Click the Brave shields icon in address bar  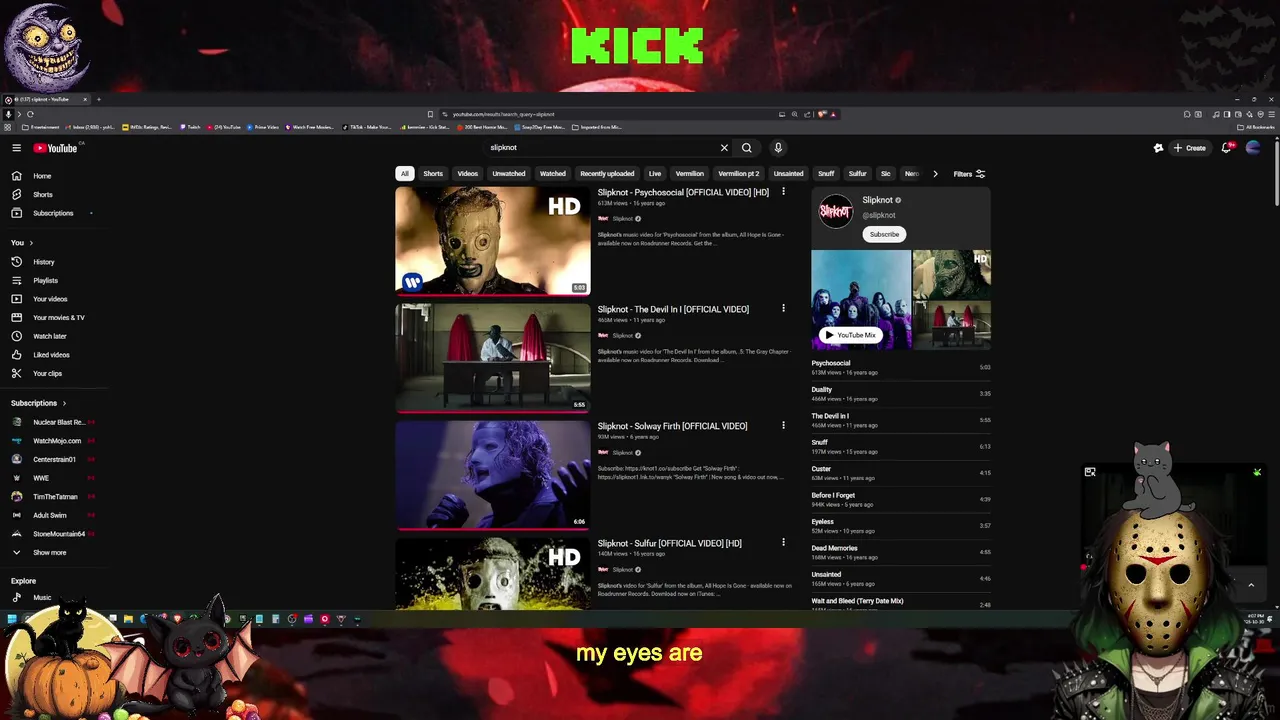(821, 114)
